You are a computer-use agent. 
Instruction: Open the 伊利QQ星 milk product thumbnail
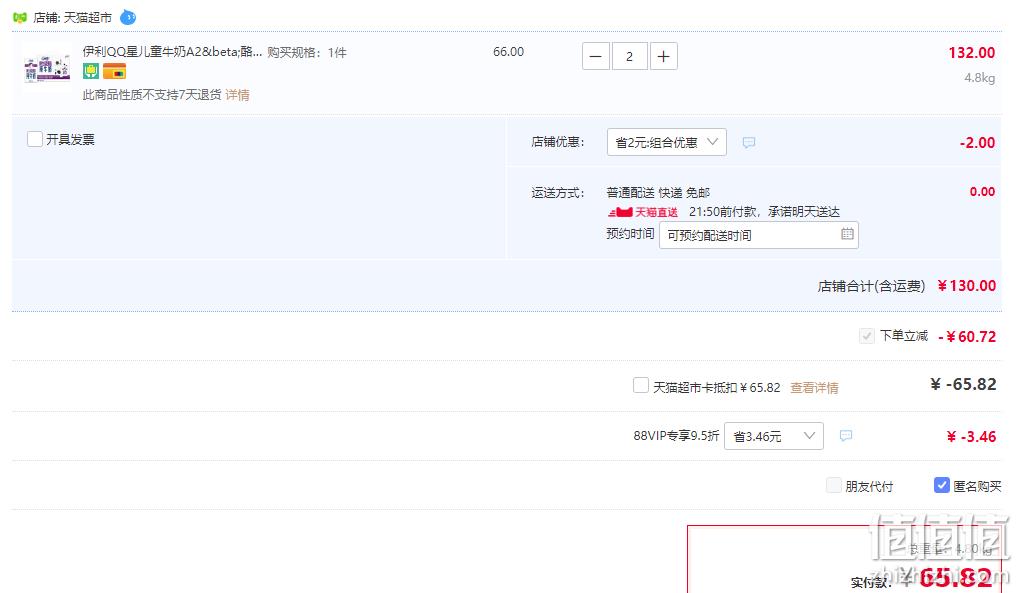[47, 68]
